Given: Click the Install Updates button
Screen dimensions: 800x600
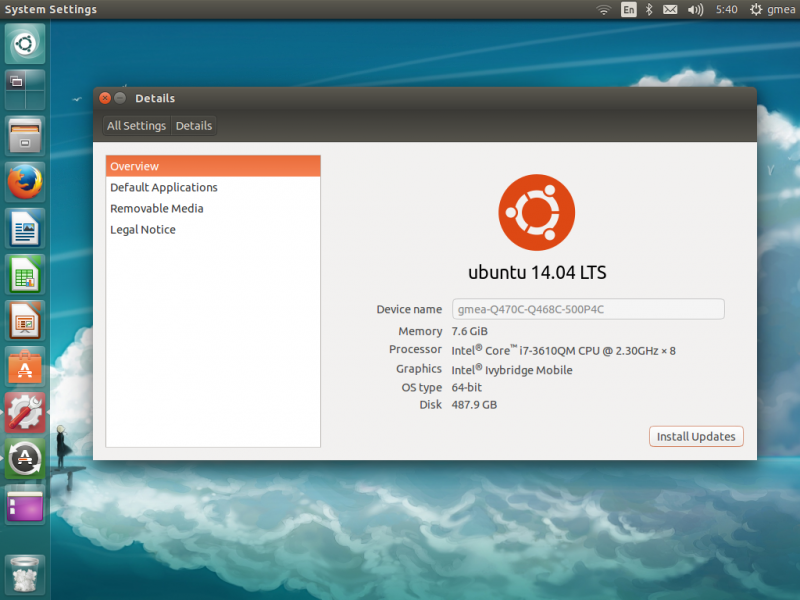Looking at the screenshot, I should (x=696, y=437).
